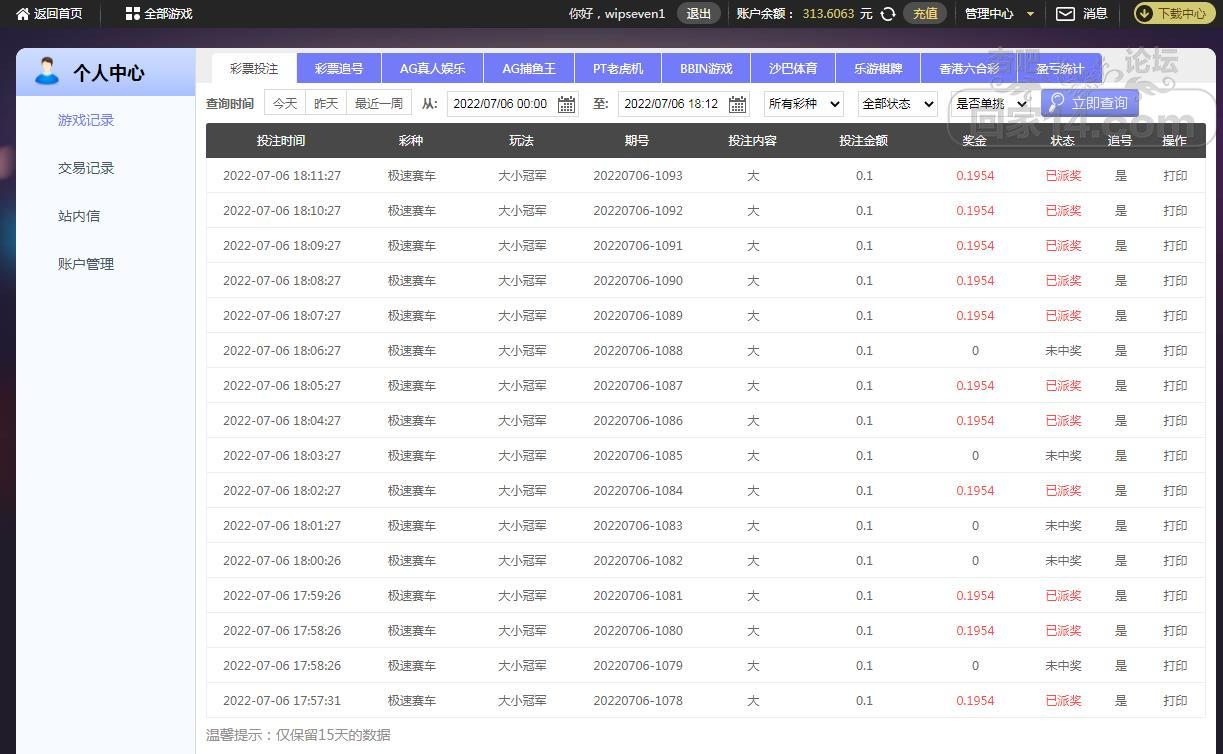Open the 是否单挑 dropdown
The image size is (1223, 754).
point(990,104)
